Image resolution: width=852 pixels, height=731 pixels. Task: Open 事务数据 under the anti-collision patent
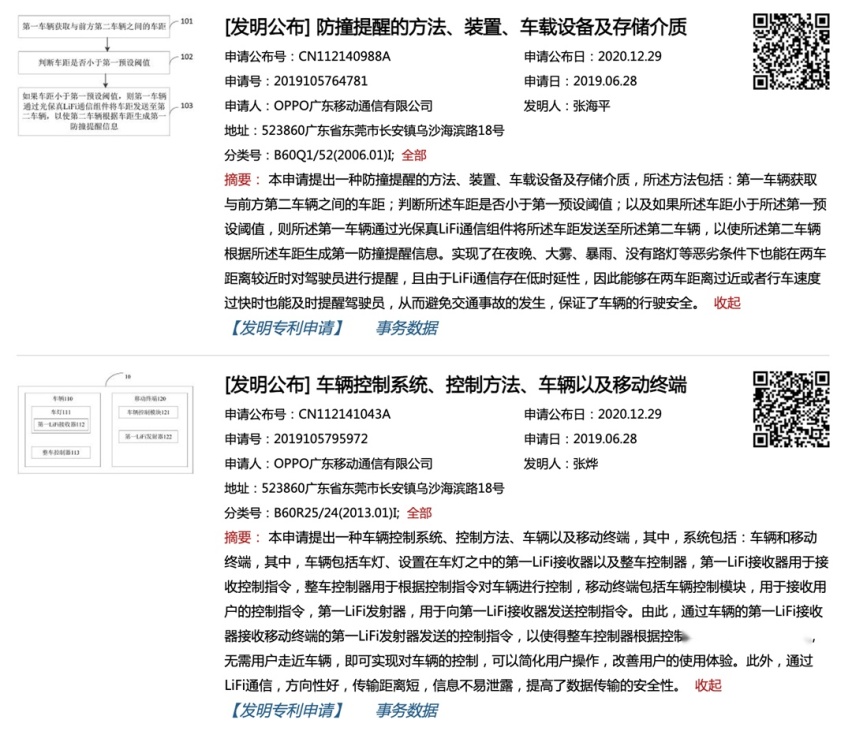[x=406, y=328]
